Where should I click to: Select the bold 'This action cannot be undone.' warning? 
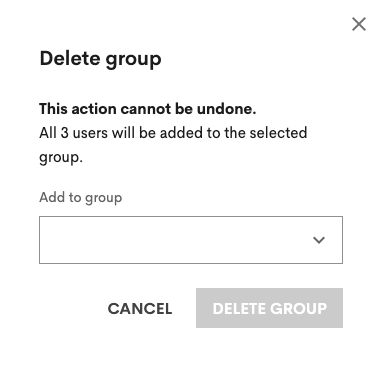[x=148, y=109]
